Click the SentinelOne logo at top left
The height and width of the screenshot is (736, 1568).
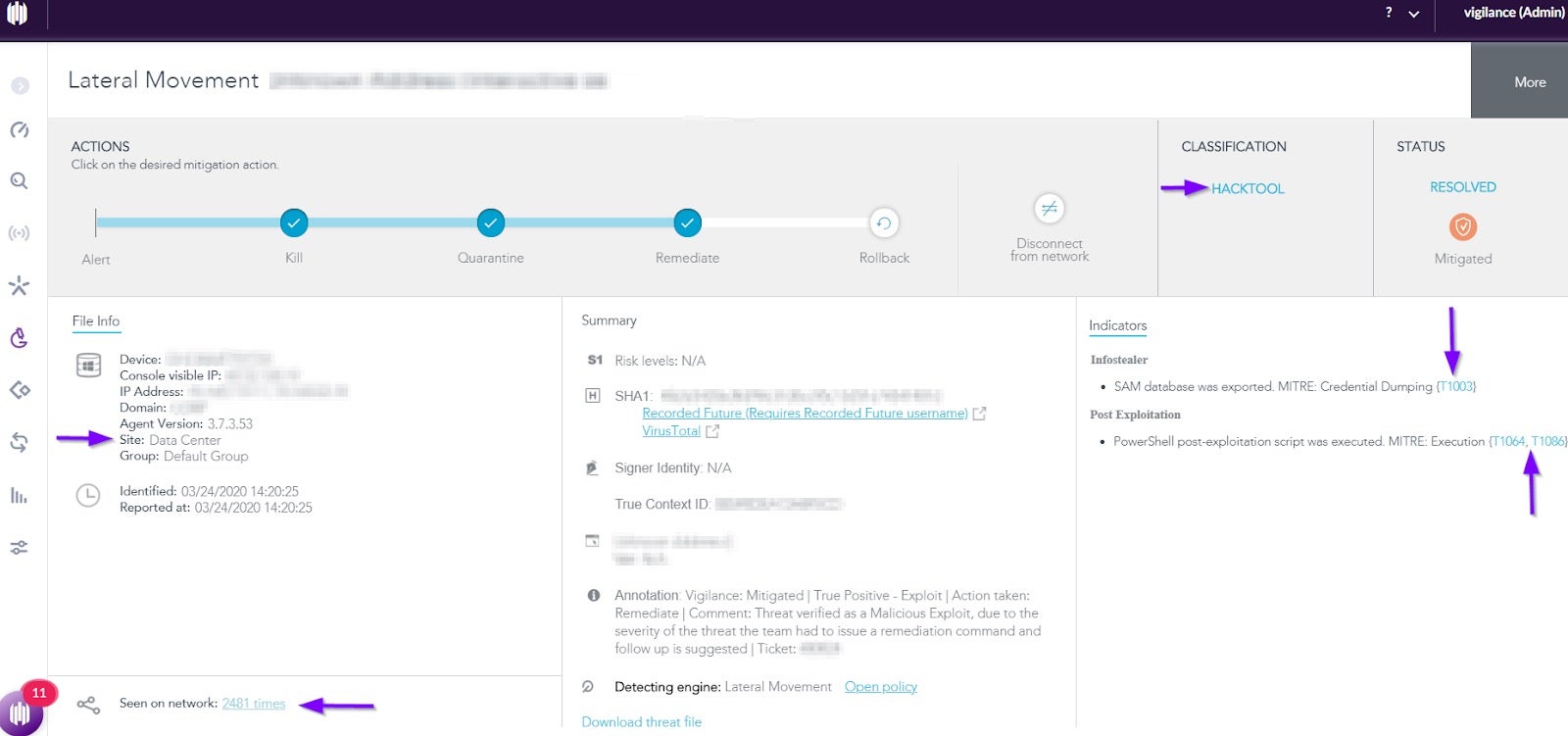[18, 14]
